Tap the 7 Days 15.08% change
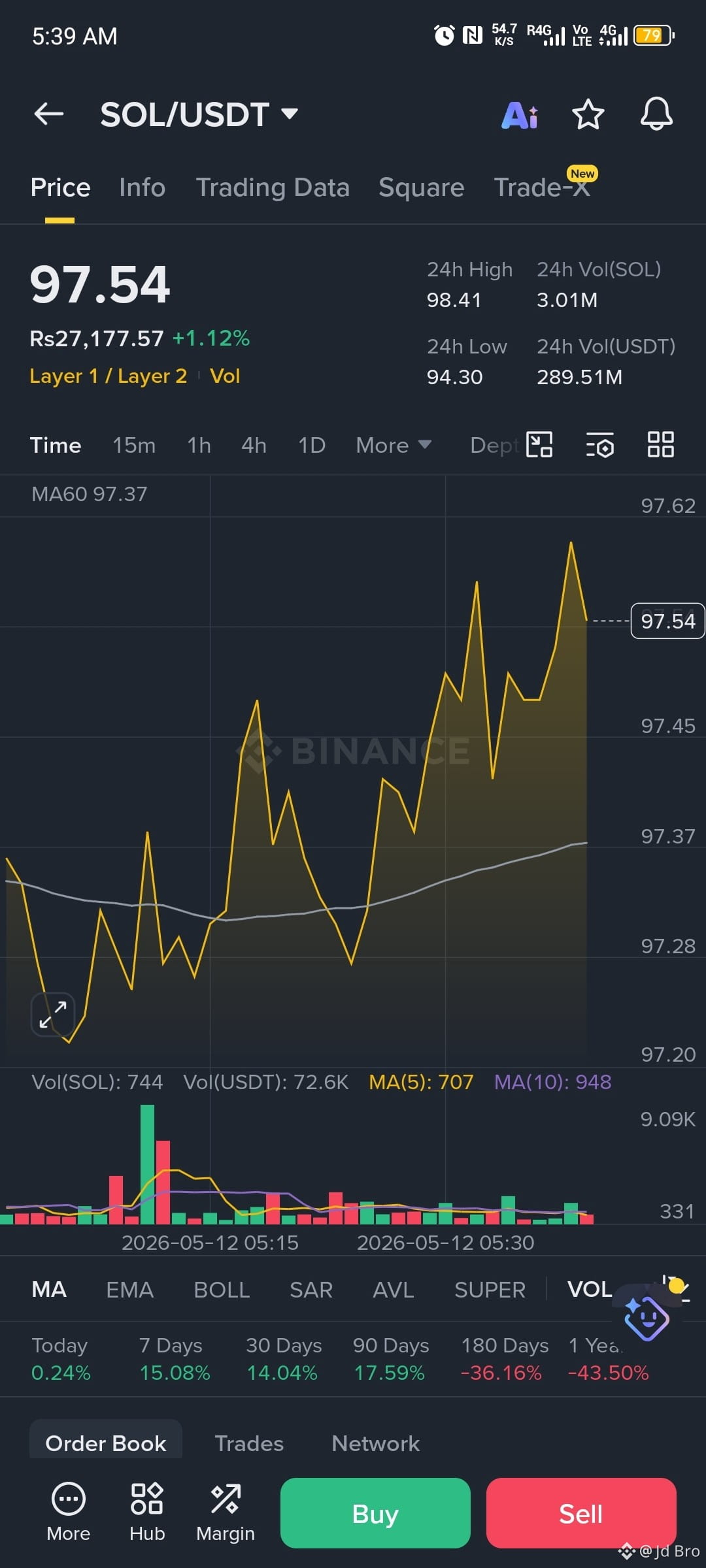 pyautogui.click(x=175, y=1359)
